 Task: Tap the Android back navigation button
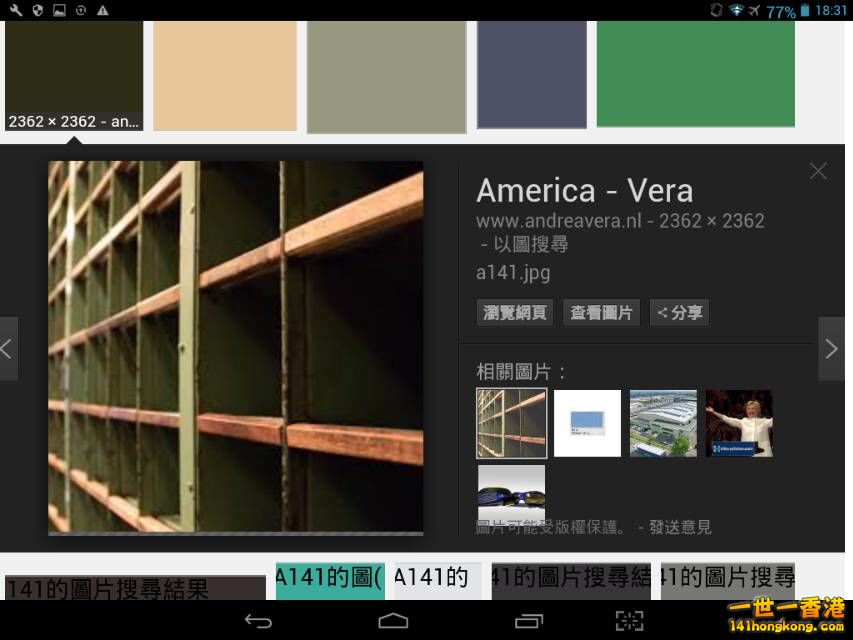click(258, 621)
